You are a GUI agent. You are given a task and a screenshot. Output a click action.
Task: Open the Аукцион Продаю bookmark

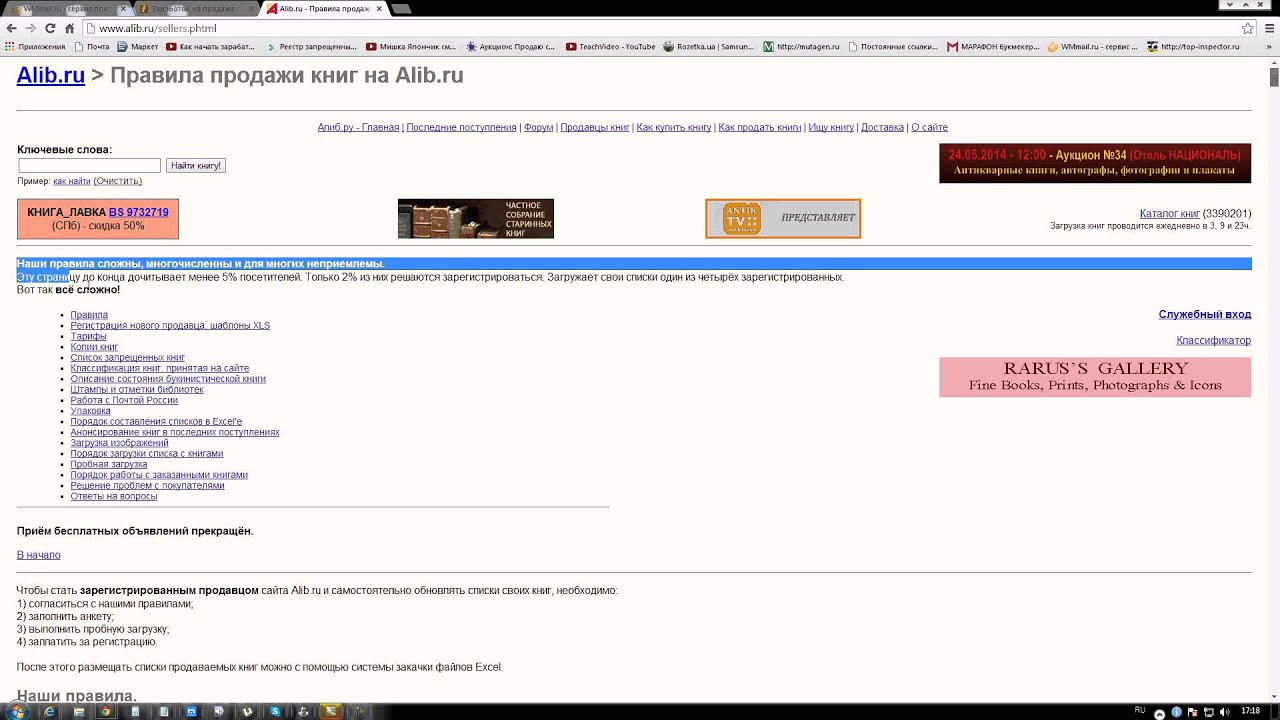[x=510, y=46]
